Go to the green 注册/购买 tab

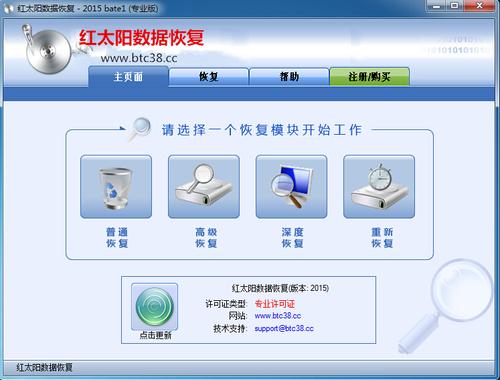370,77
